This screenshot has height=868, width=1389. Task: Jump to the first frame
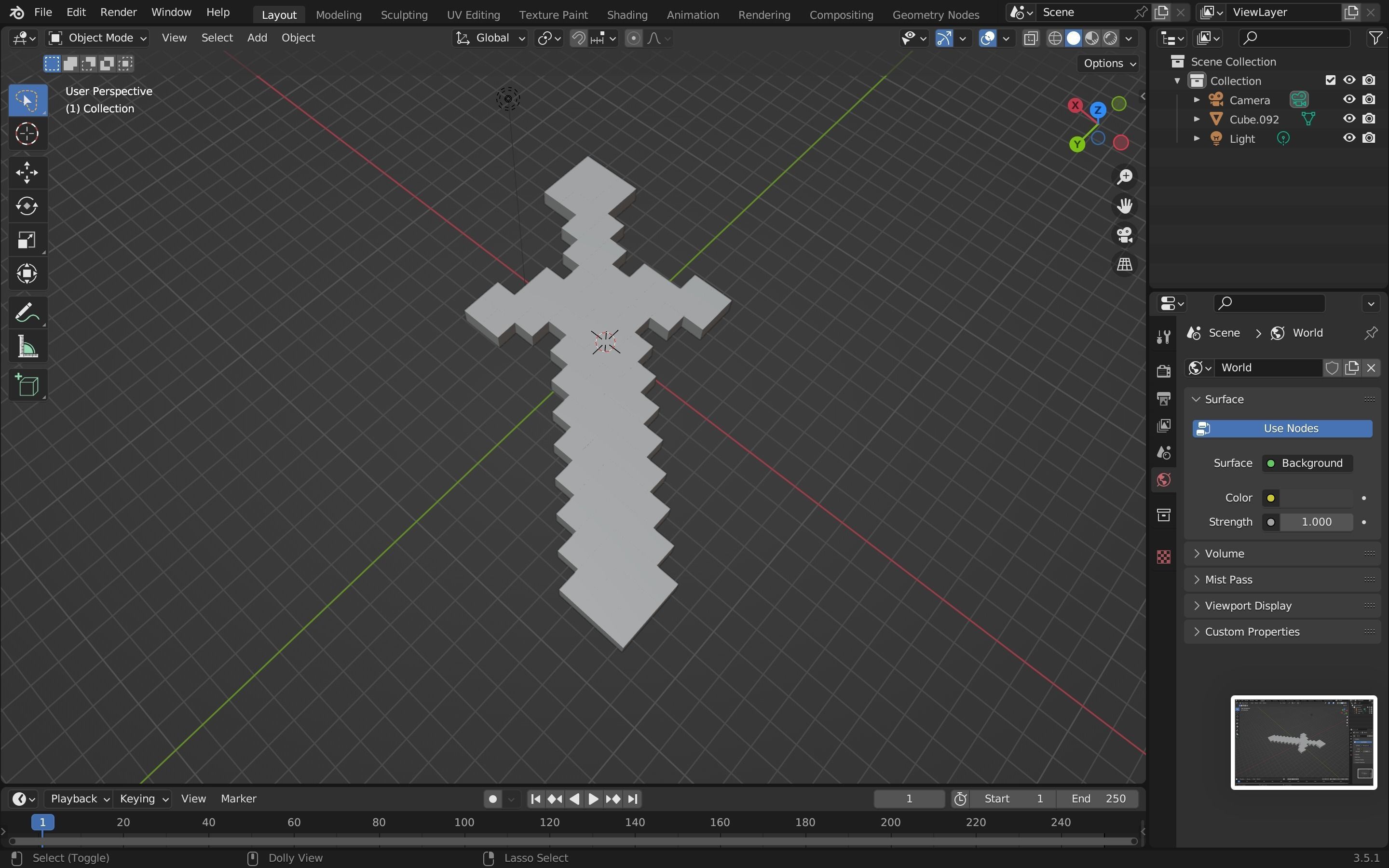(535, 799)
